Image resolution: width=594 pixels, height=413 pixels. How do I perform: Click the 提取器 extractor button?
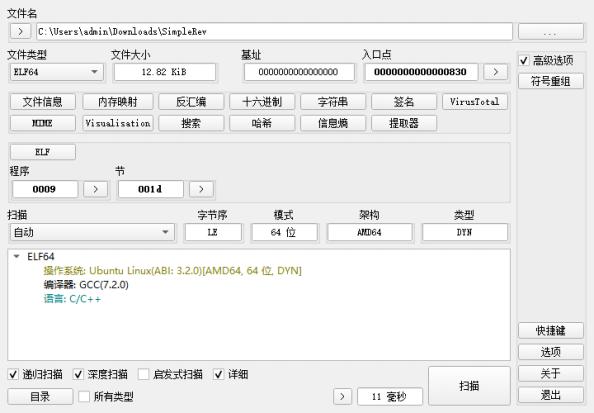pos(404,123)
